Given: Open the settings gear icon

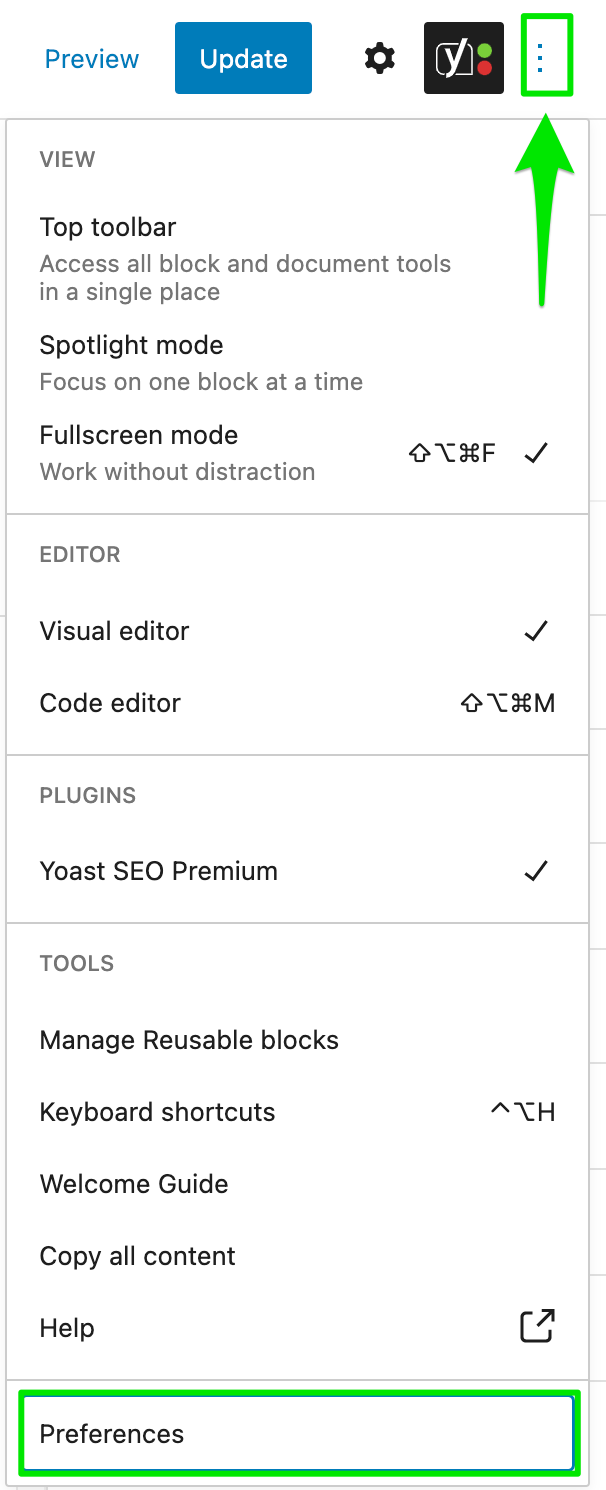Looking at the screenshot, I should tap(379, 58).
